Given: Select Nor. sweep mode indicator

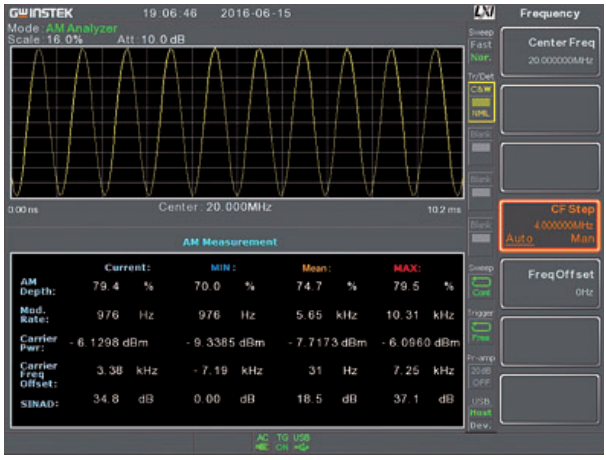Looking at the screenshot, I should pos(481,58).
